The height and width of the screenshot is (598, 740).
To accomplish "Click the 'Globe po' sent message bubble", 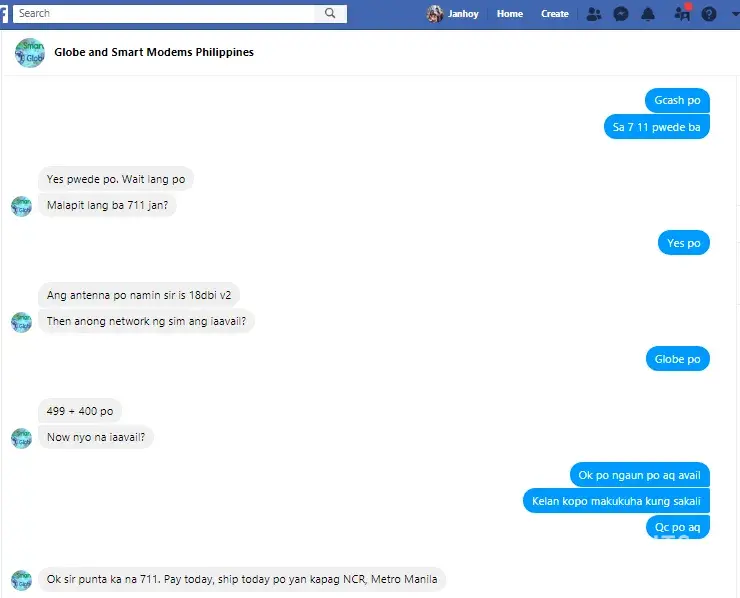I will click(x=677, y=359).
